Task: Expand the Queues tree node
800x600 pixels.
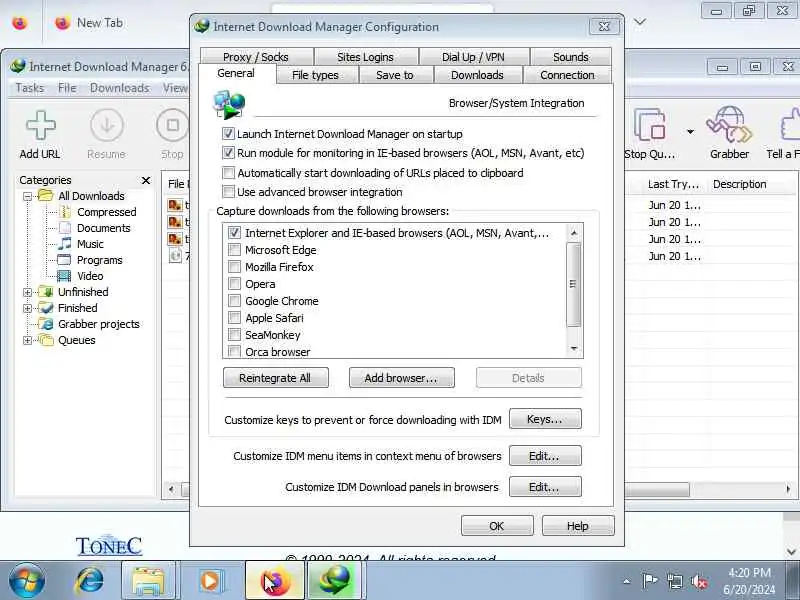Action: (x=28, y=340)
